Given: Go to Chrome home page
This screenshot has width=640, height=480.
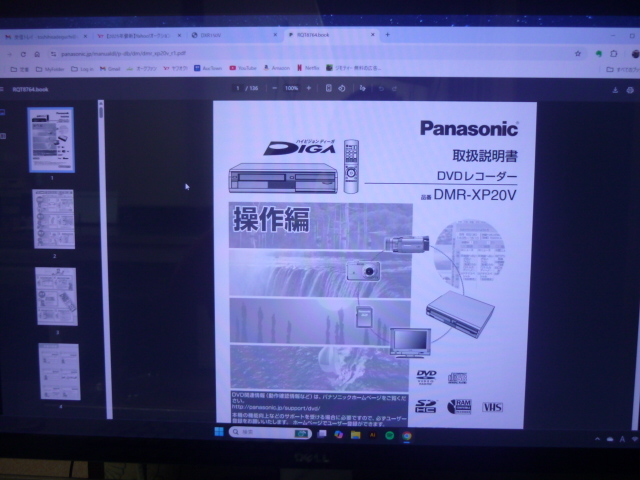Looking at the screenshot, I should pyautogui.click(x=37, y=54).
